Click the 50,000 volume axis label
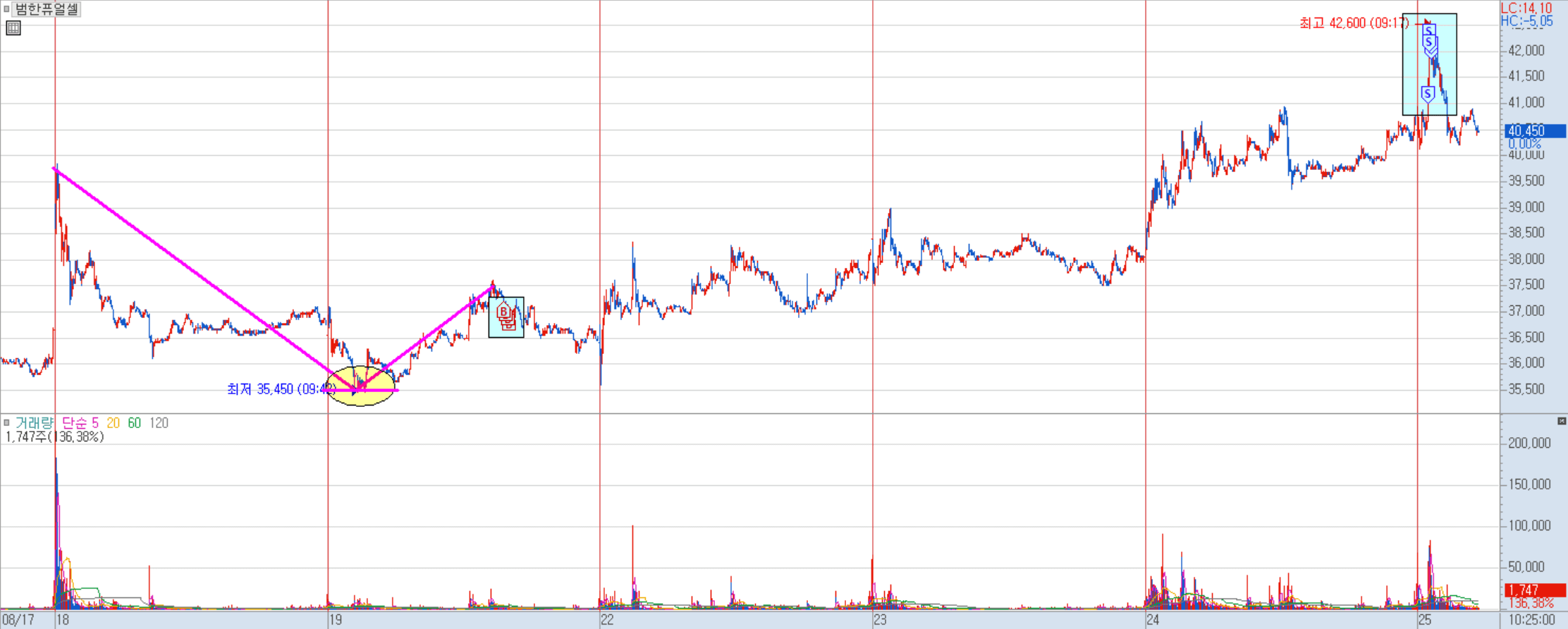Screen dimensions: 1568x629 pos(1526,567)
